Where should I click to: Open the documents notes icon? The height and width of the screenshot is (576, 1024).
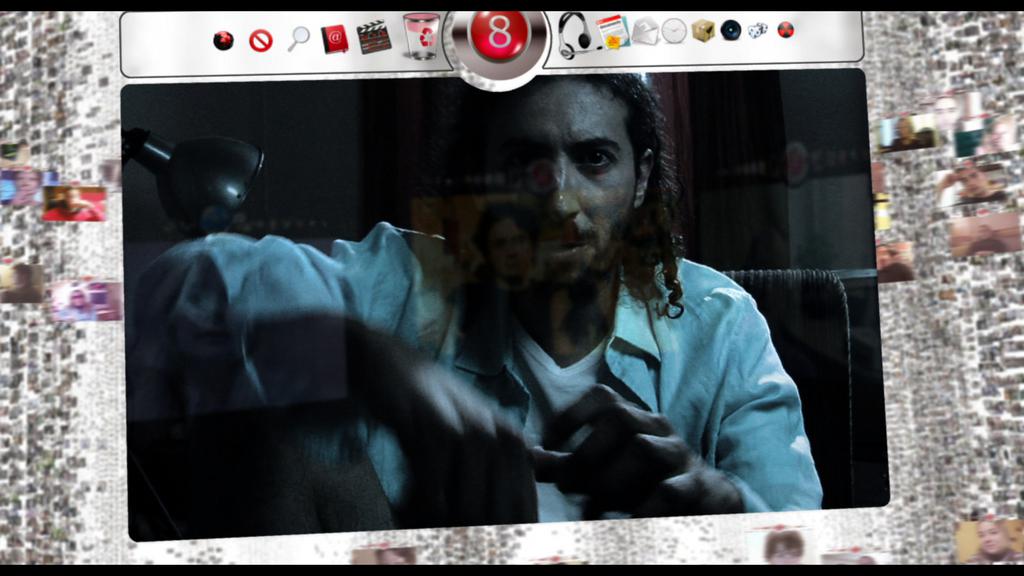coord(612,32)
